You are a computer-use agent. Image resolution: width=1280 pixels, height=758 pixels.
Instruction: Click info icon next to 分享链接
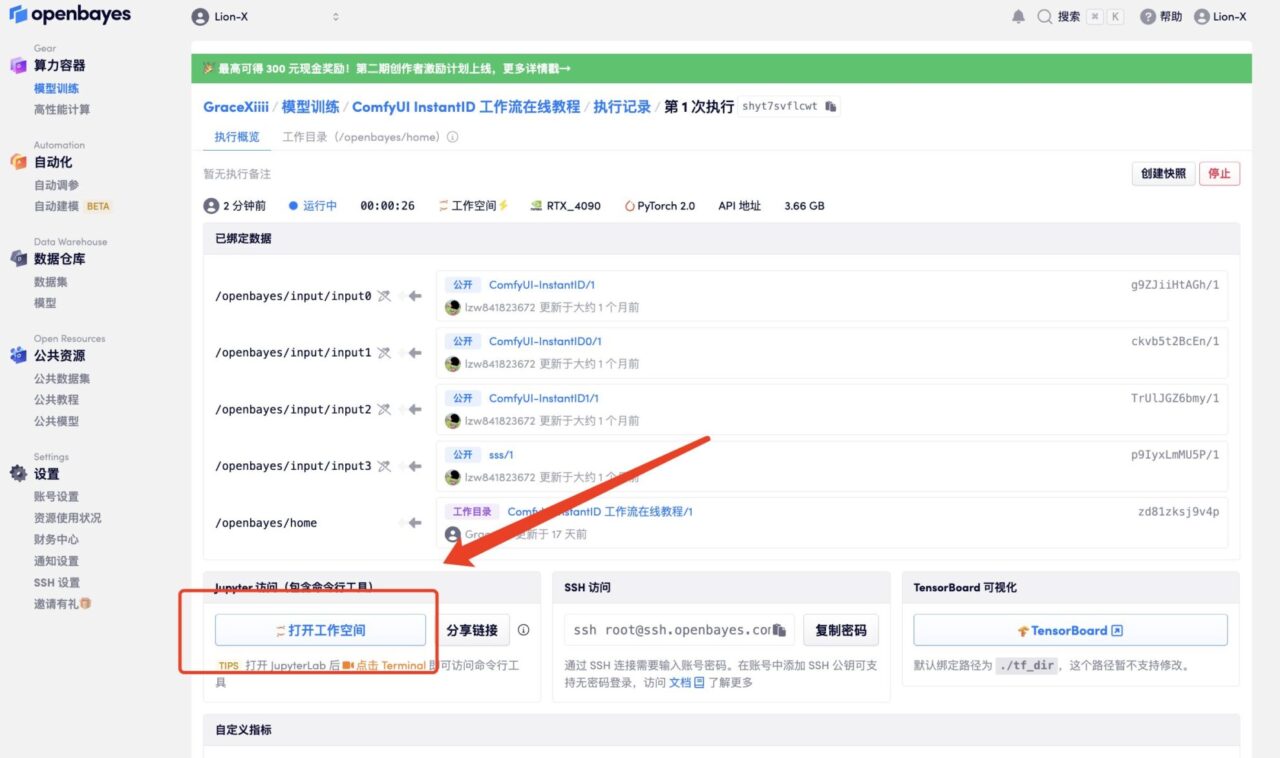click(523, 631)
